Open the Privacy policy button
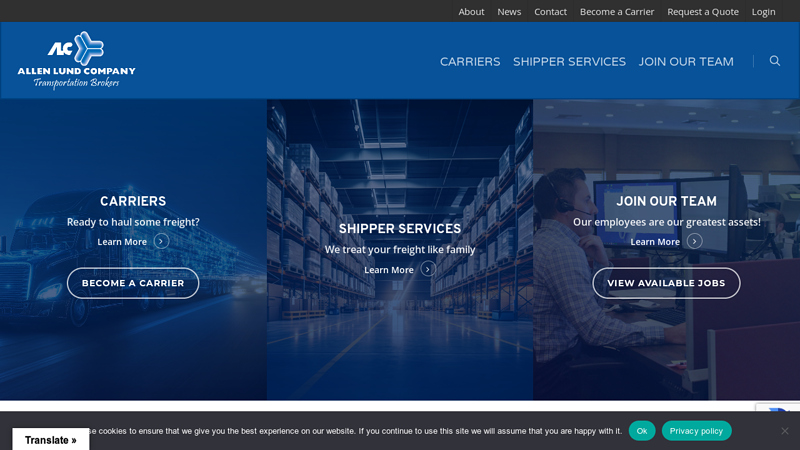 (x=696, y=431)
